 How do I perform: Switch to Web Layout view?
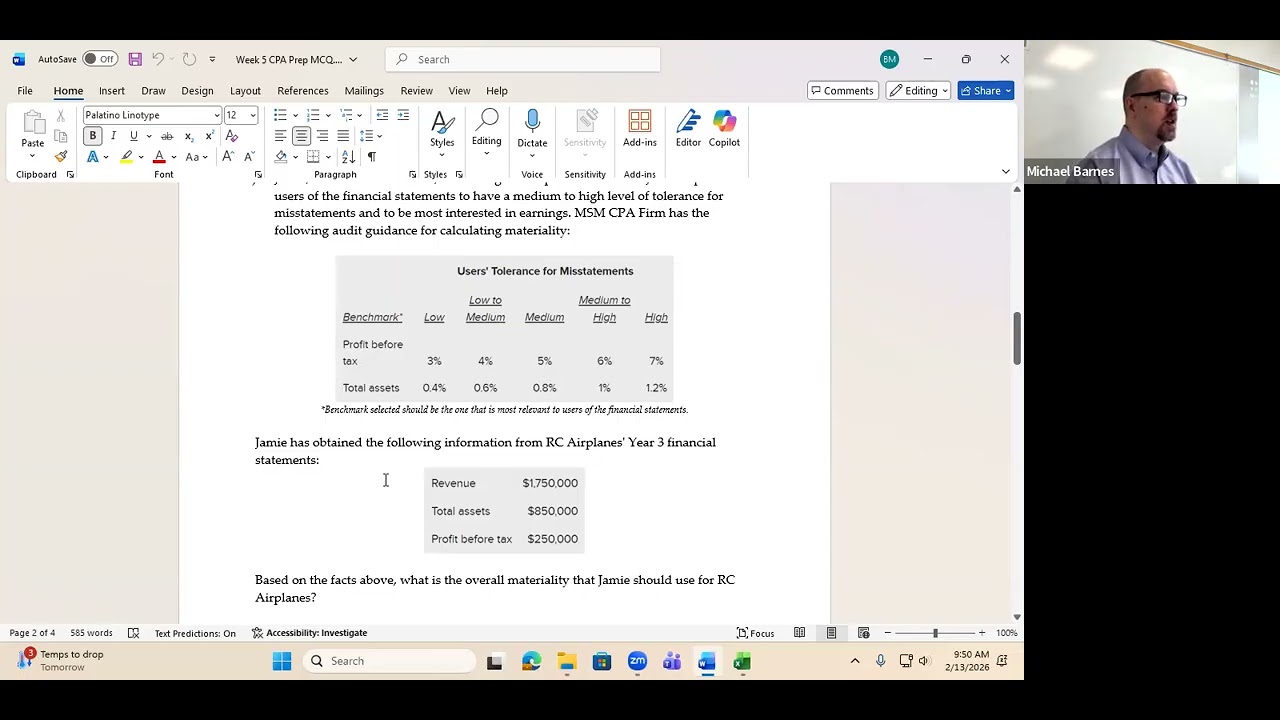coord(863,633)
